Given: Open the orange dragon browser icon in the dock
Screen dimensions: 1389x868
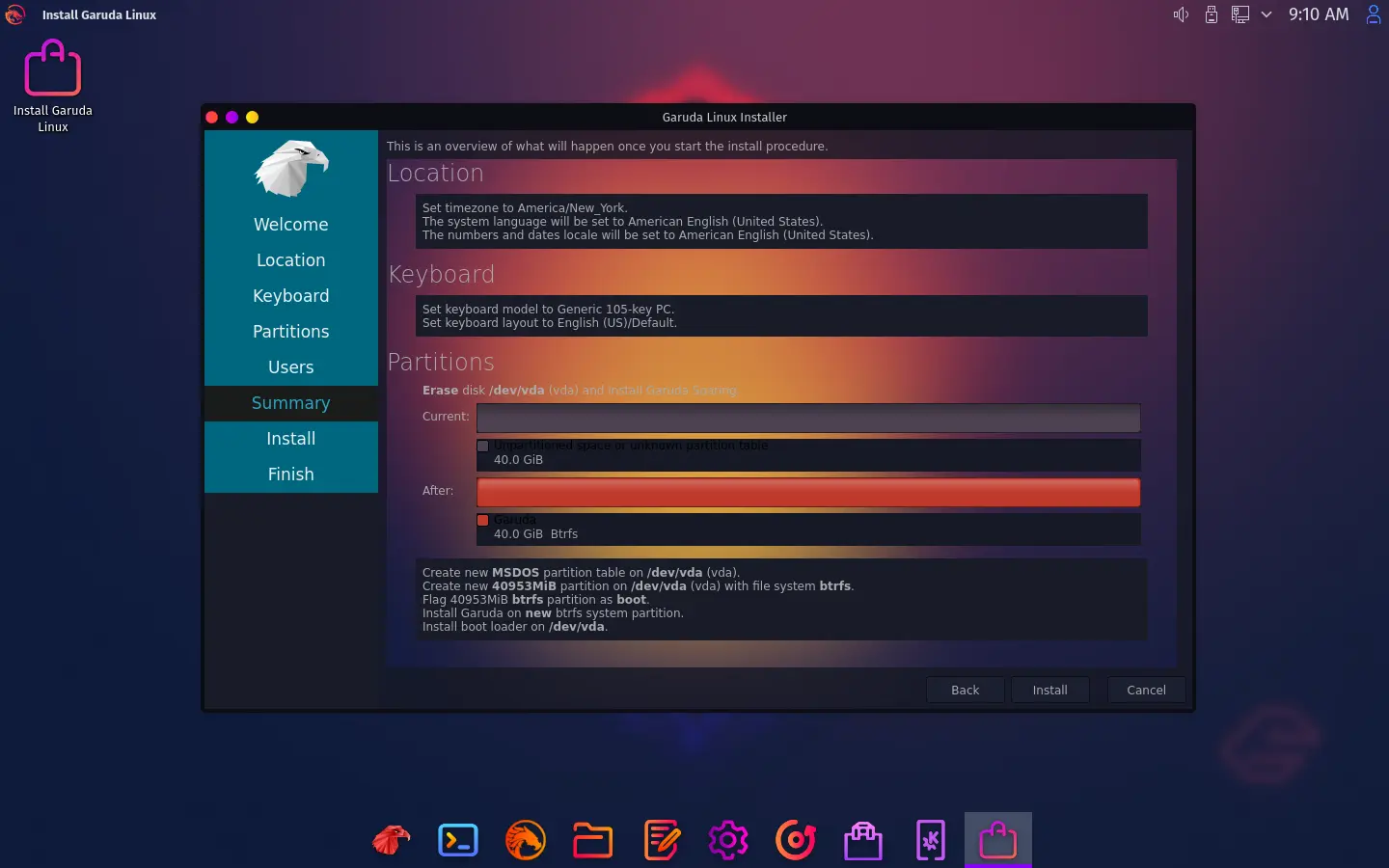Looking at the screenshot, I should click(x=526, y=840).
